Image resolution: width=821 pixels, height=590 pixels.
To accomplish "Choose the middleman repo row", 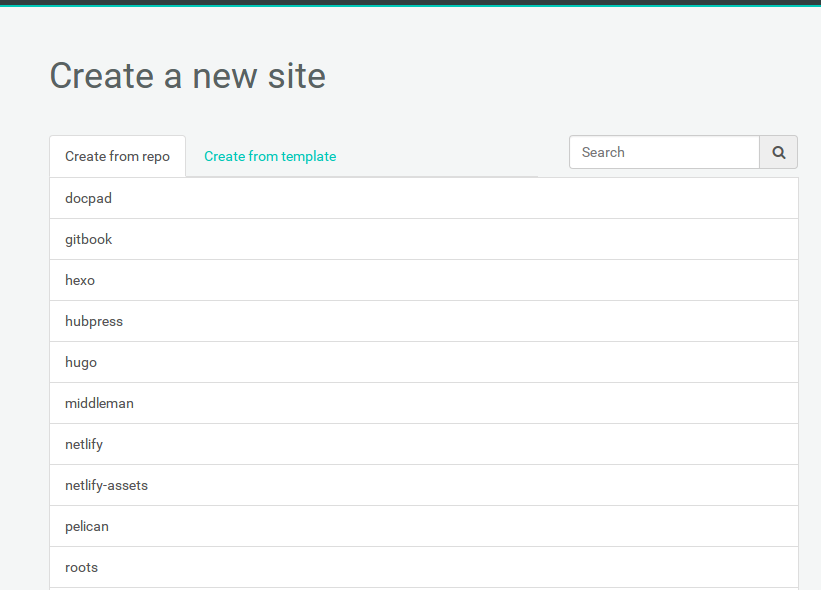I will [424, 403].
